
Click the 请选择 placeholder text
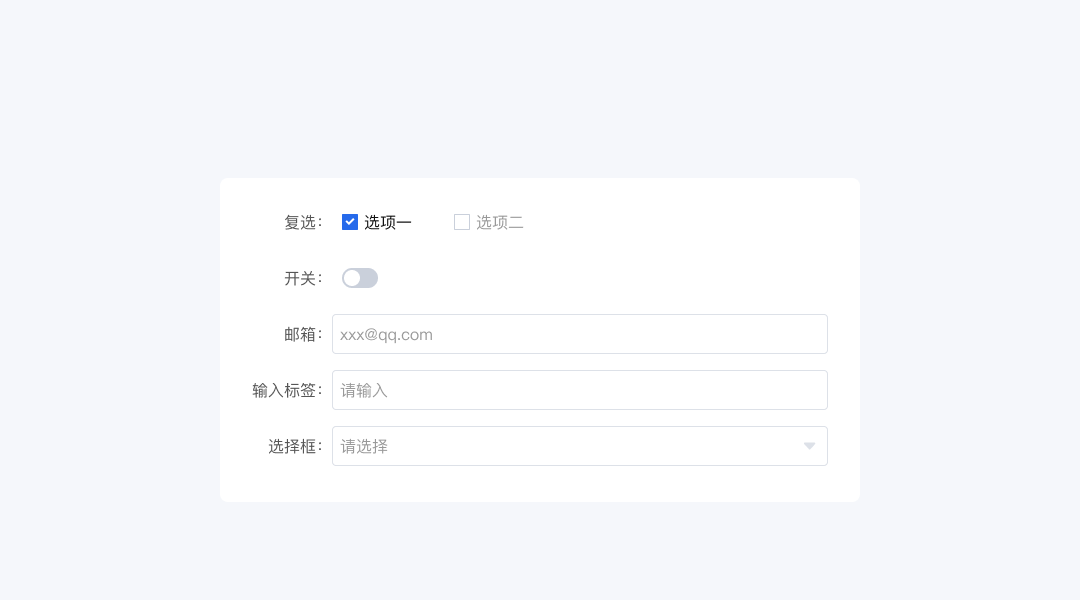click(x=364, y=446)
